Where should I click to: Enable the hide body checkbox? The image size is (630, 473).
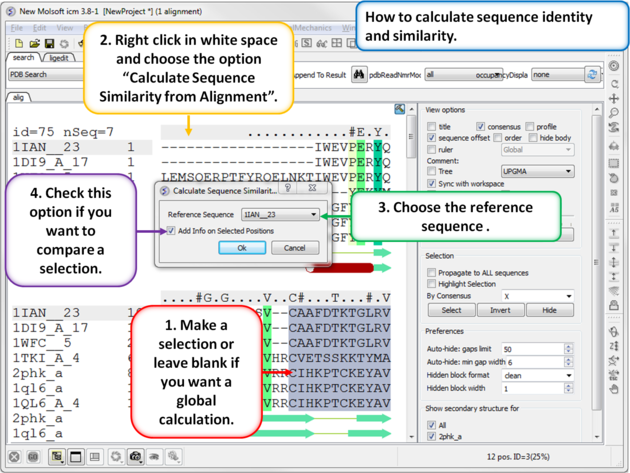[533, 138]
